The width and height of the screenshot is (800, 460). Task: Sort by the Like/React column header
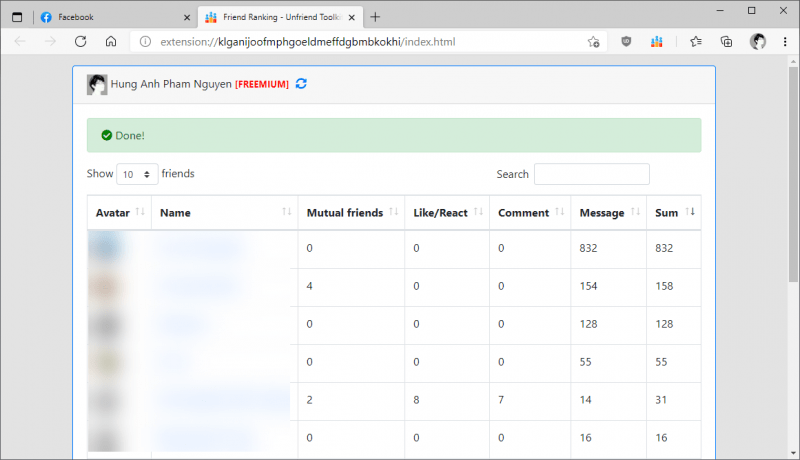tap(446, 213)
